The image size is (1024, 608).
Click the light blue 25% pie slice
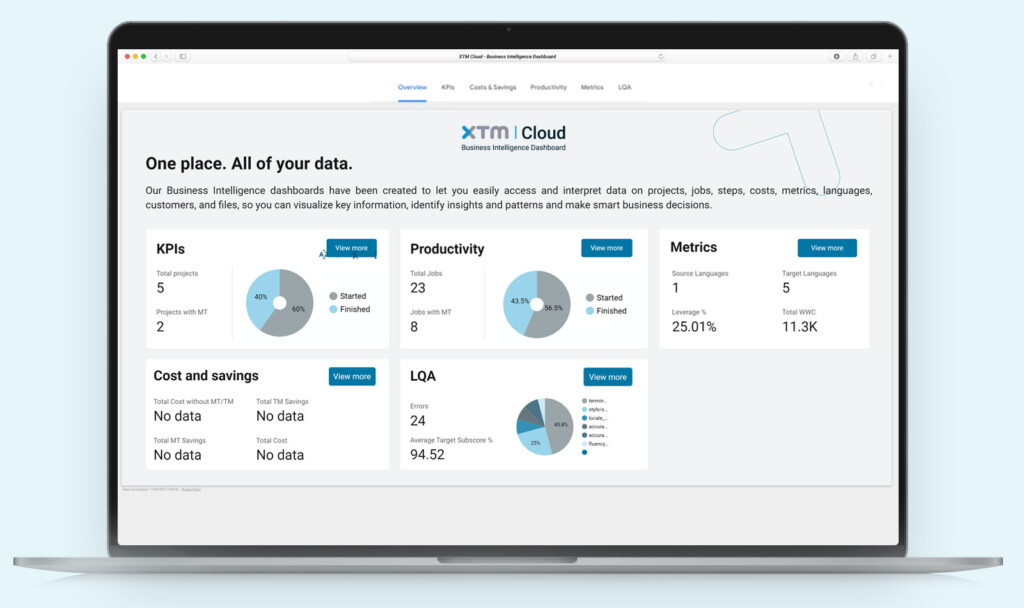pos(534,443)
